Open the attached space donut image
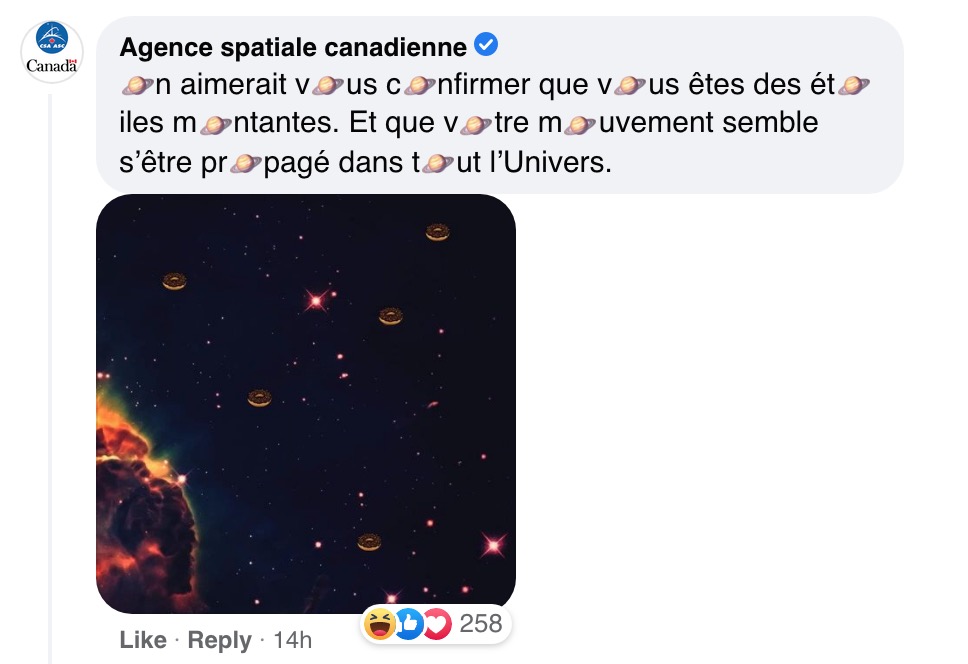 (306, 404)
